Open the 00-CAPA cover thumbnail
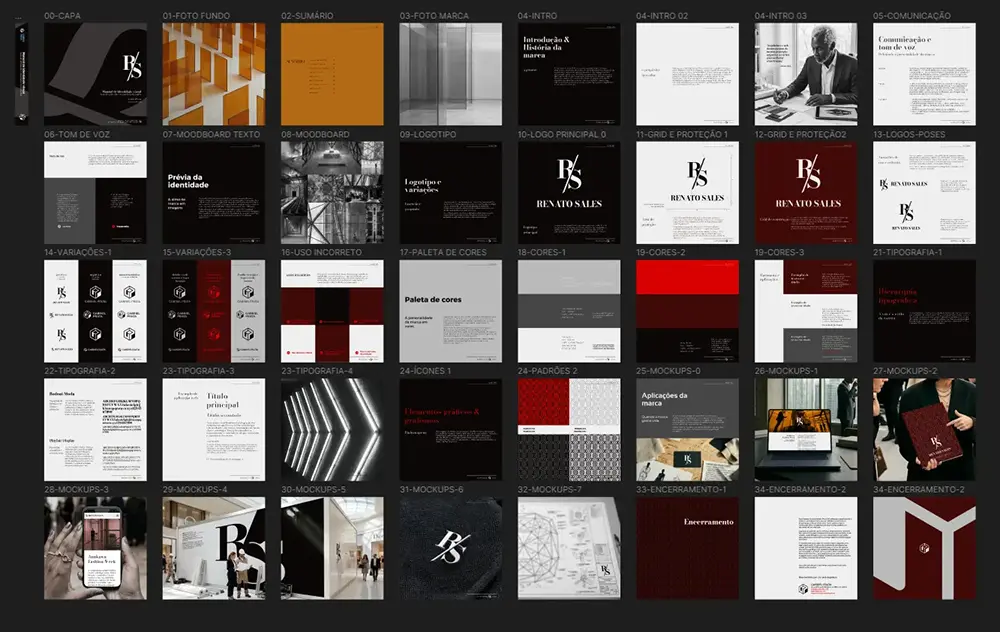The image size is (1000, 632). point(95,74)
